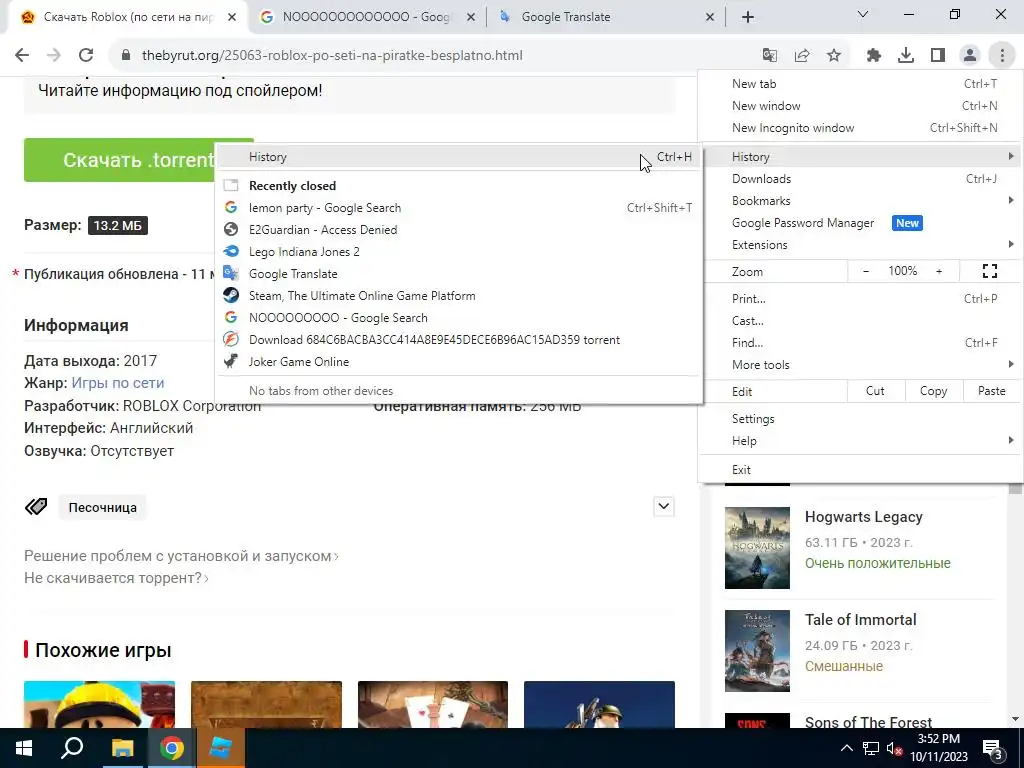Open a new tab with plus button

click(748, 17)
